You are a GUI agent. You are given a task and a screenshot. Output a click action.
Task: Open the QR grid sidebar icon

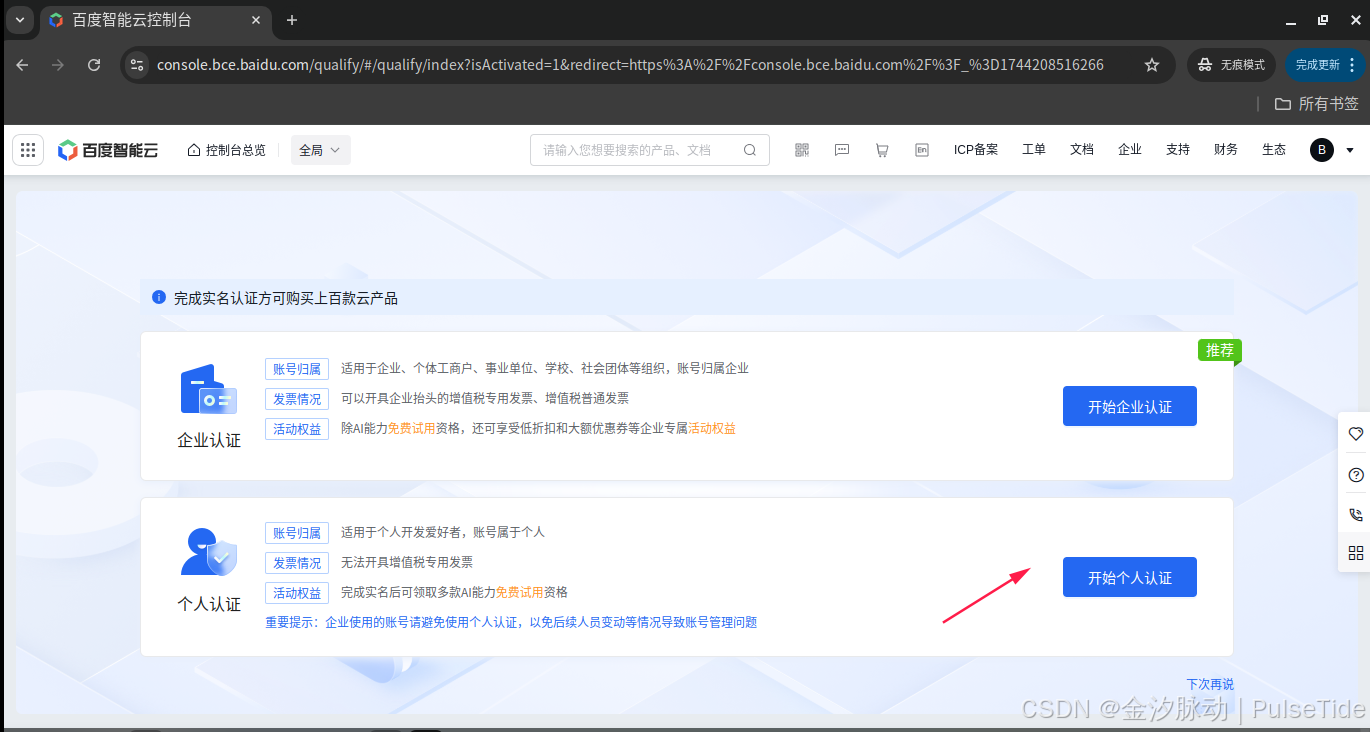(1356, 553)
